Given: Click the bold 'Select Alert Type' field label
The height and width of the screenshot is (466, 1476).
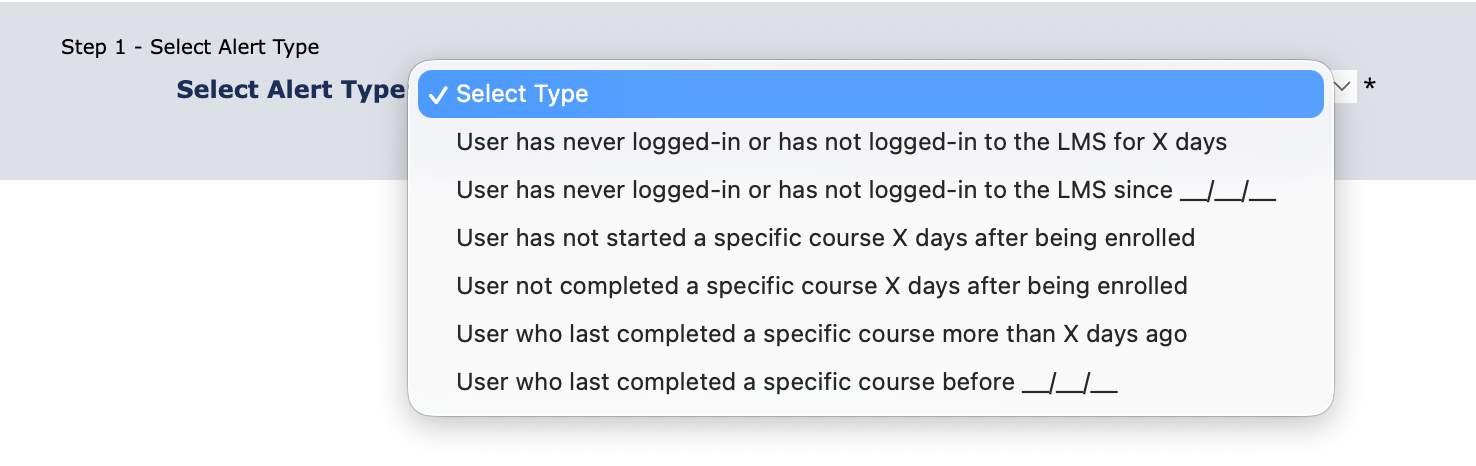Looking at the screenshot, I should (x=290, y=90).
